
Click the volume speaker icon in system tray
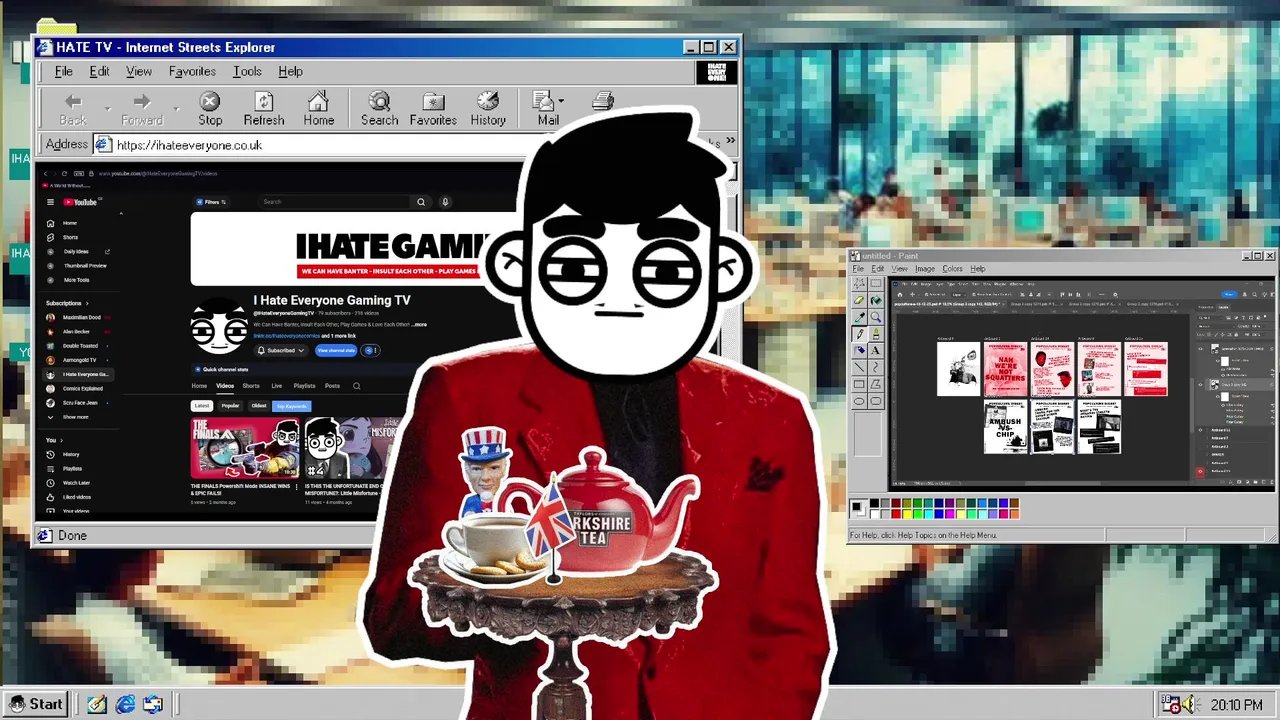pos(1189,705)
